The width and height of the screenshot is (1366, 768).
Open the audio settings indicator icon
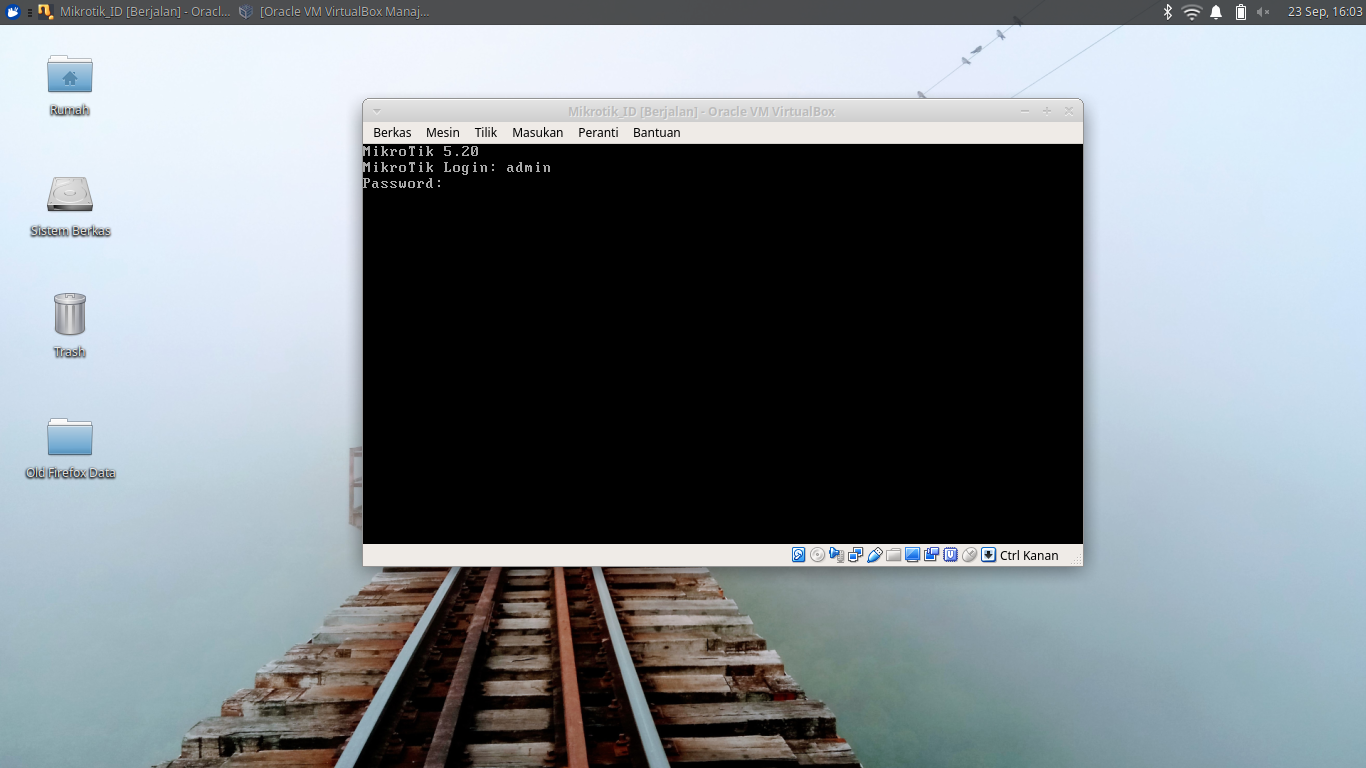(x=836, y=555)
